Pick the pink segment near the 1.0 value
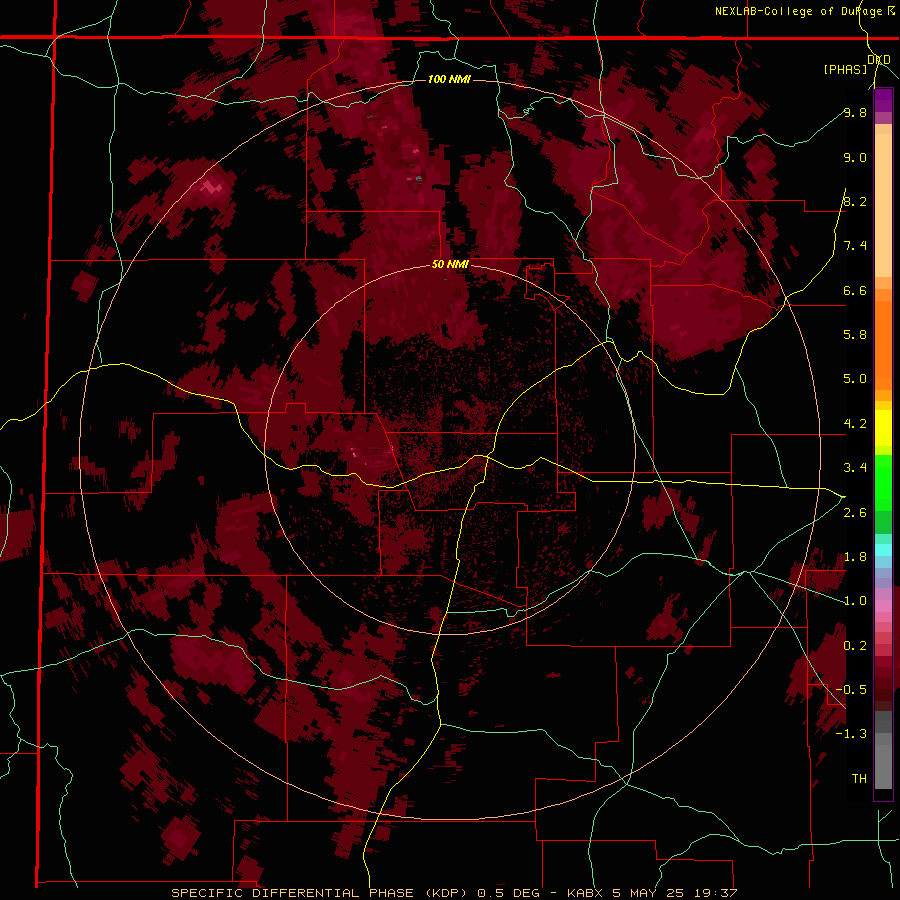 [883, 606]
